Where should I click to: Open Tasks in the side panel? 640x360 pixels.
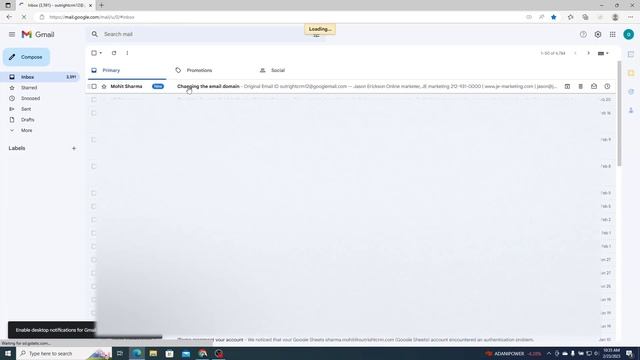pyautogui.click(x=631, y=92)
